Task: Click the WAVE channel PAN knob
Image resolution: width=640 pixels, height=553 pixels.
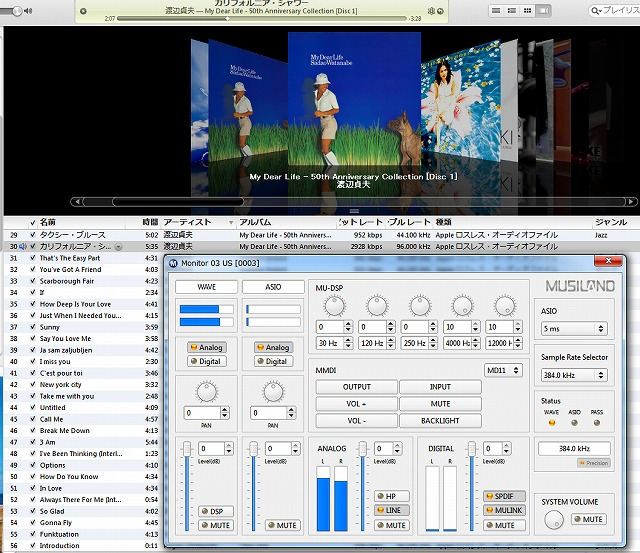Action: pyautogui.click(x=207, y=392)
